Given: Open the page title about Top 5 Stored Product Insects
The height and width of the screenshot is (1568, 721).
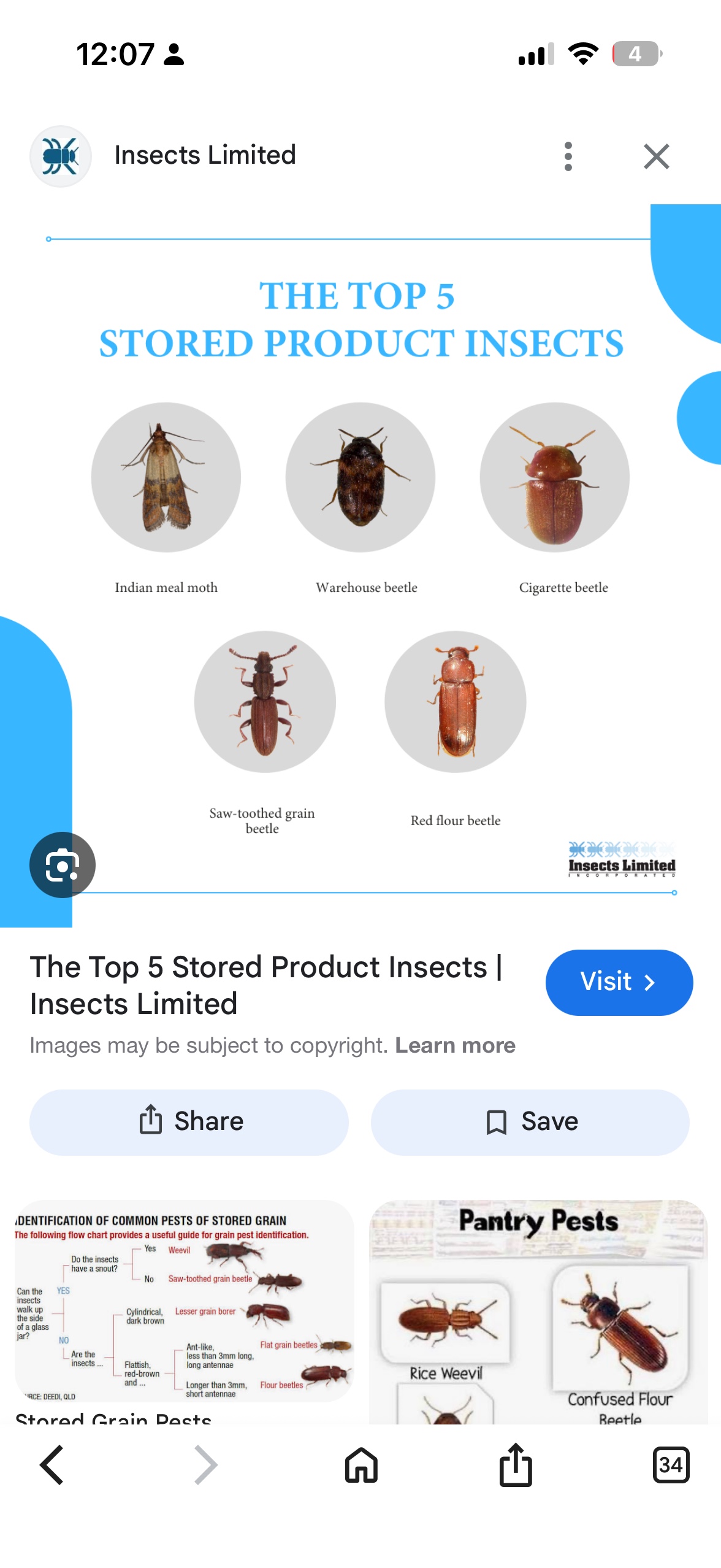Looking at the screenshot, I should [x=266, y=985].
